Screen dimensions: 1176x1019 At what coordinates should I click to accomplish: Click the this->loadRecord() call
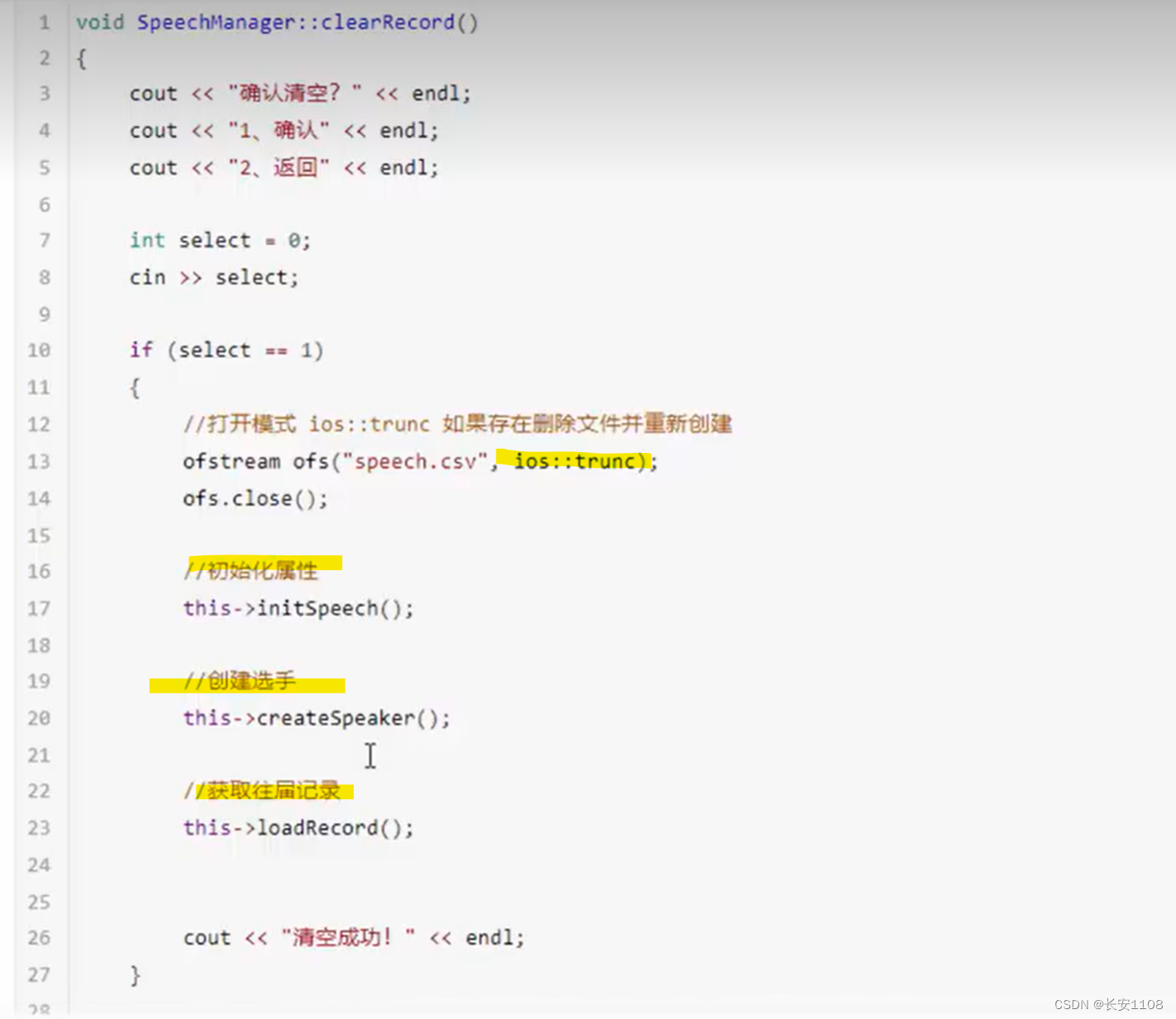298,827
